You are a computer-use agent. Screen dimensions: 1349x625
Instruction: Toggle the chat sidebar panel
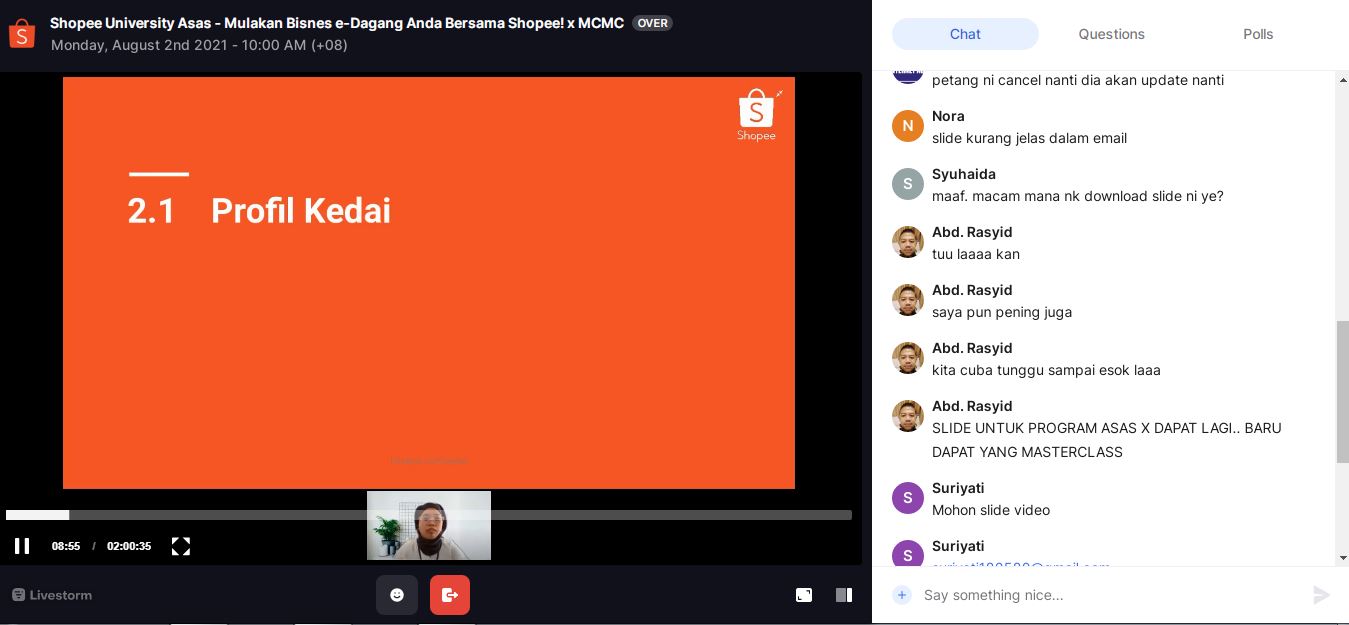tap(844, 595)
